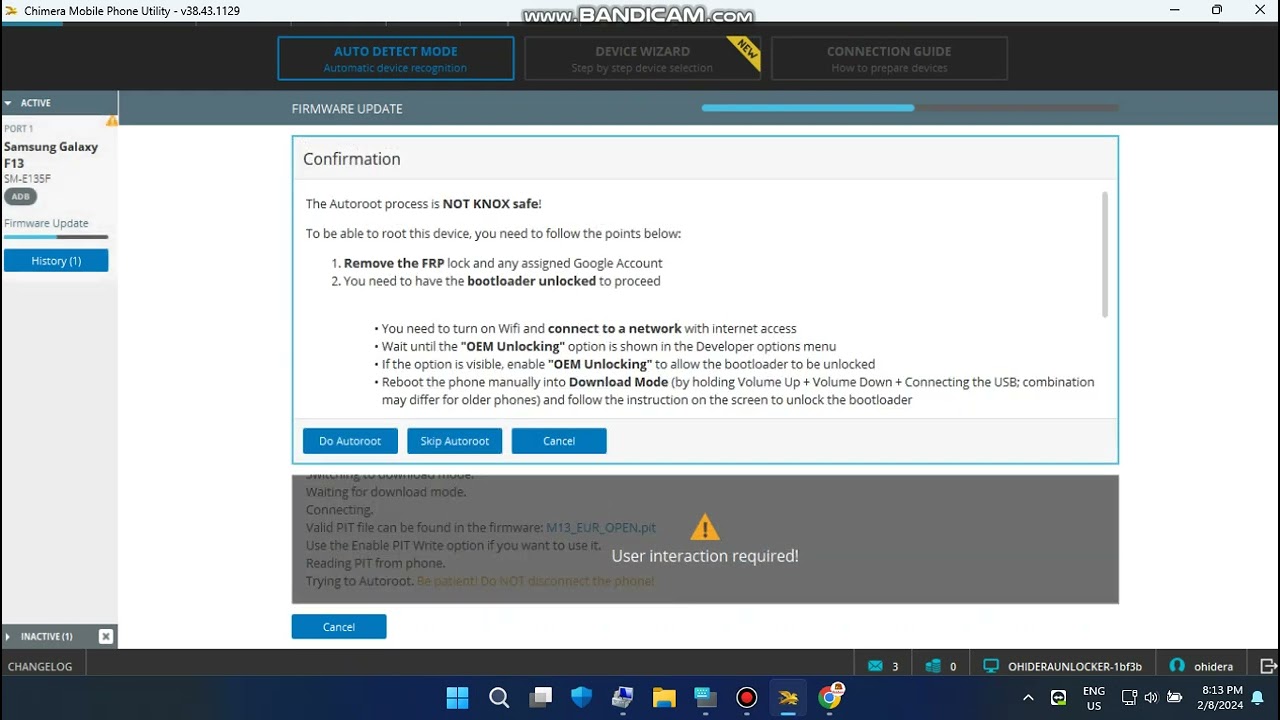Screen dimensions: 1280x720
Task: Click the firmware update progress bar
Action: 910,108
